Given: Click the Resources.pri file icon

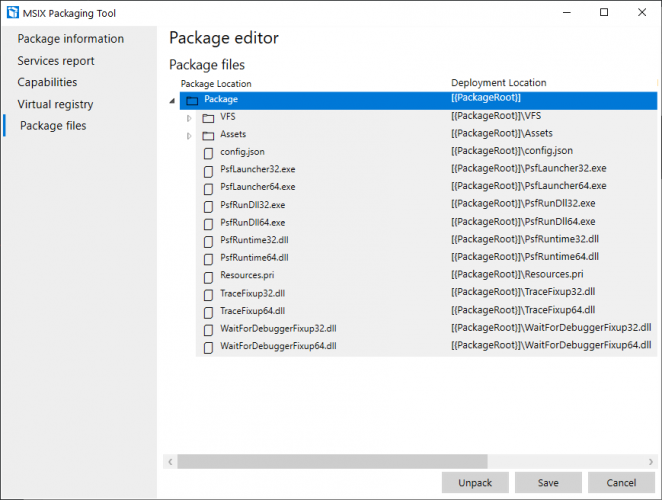Looking at the screenshot, I should [208, 275].
